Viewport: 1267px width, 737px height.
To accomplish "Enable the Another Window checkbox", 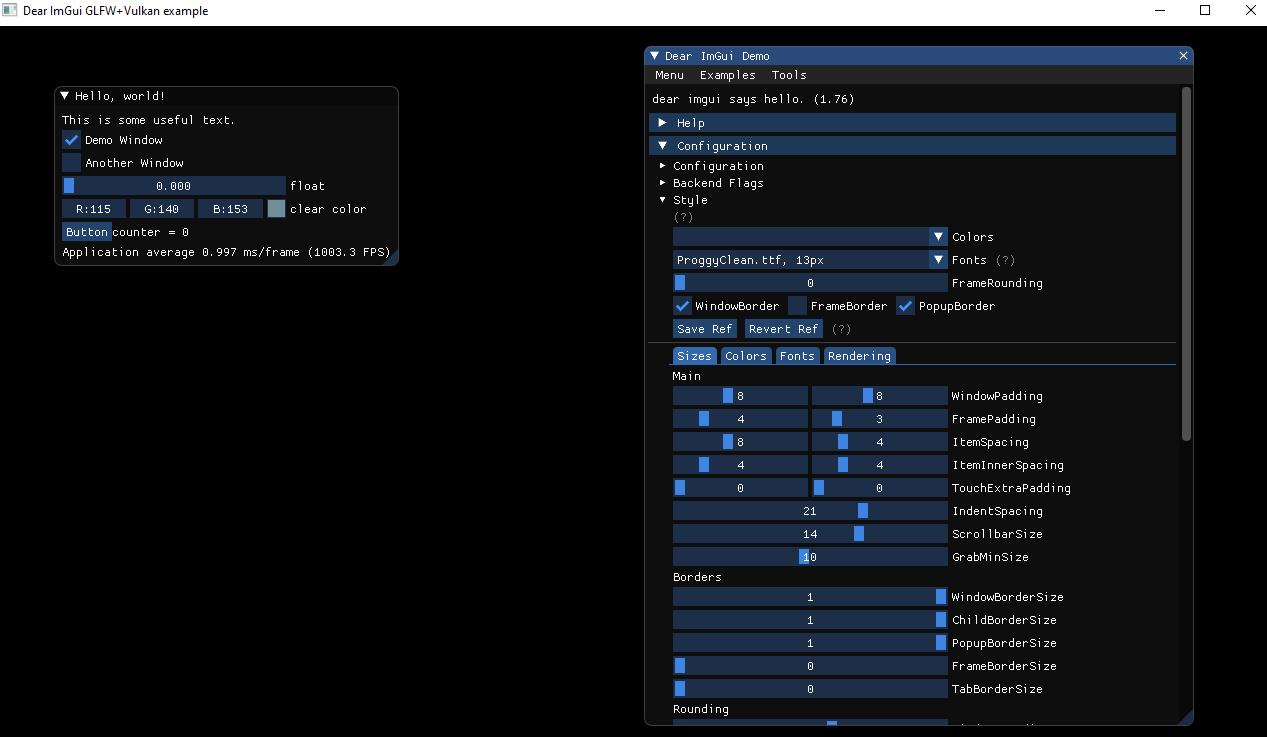I will pyautogui.click(x=70, y=162).
